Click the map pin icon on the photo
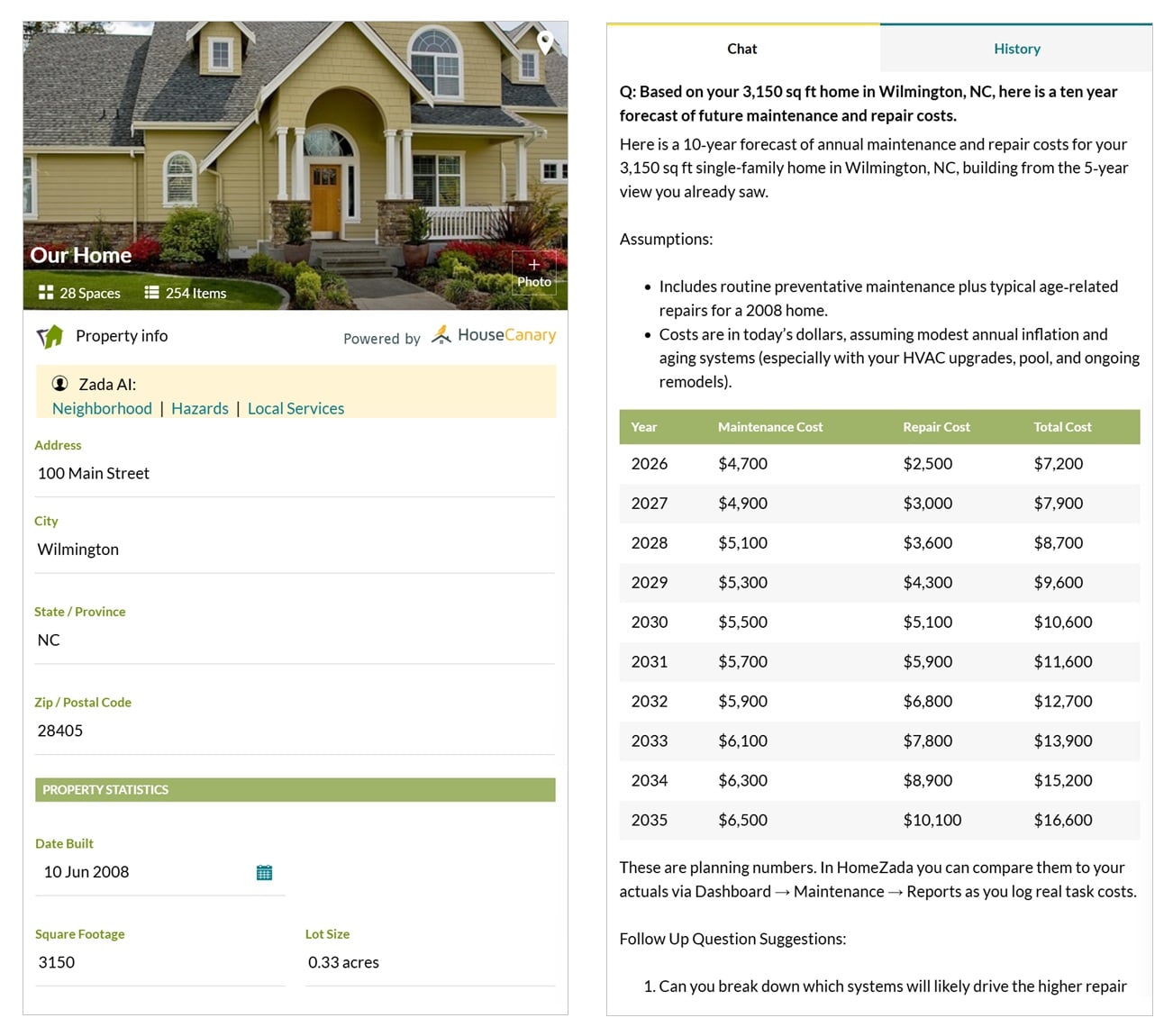This screenshot has height=1036, width=1173. [x=545, y=42]
